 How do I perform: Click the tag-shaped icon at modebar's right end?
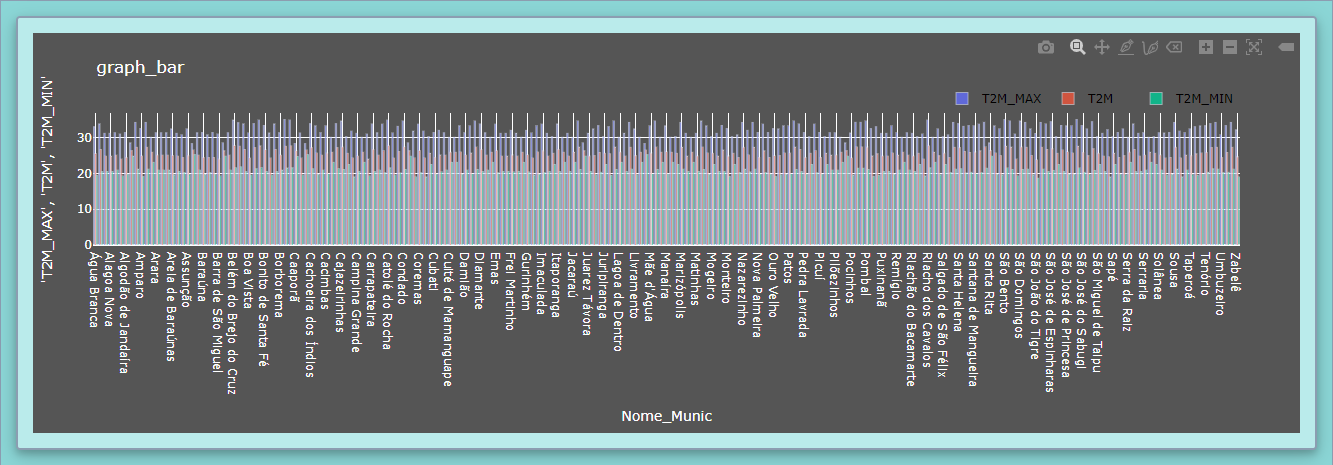(x=1286, y=47)
